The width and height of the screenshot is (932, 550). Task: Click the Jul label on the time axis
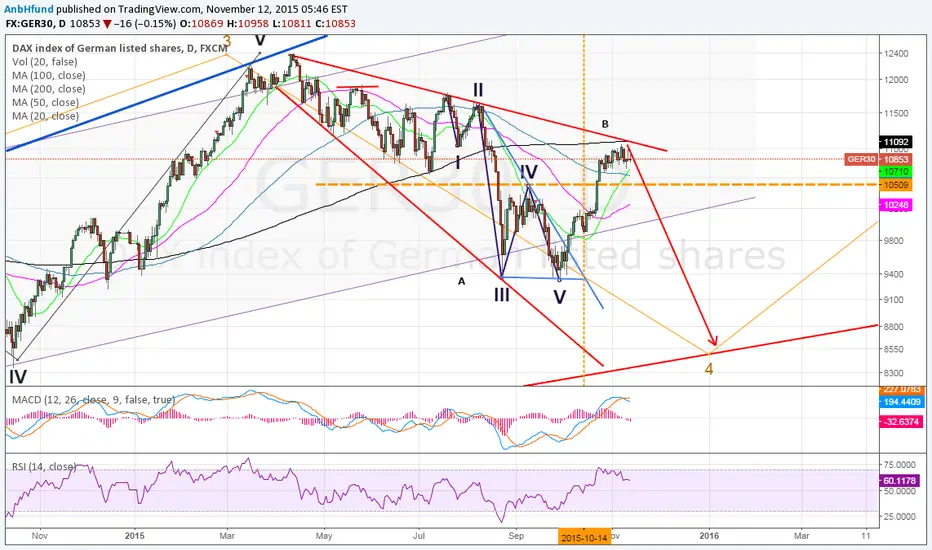pos(418,536)
